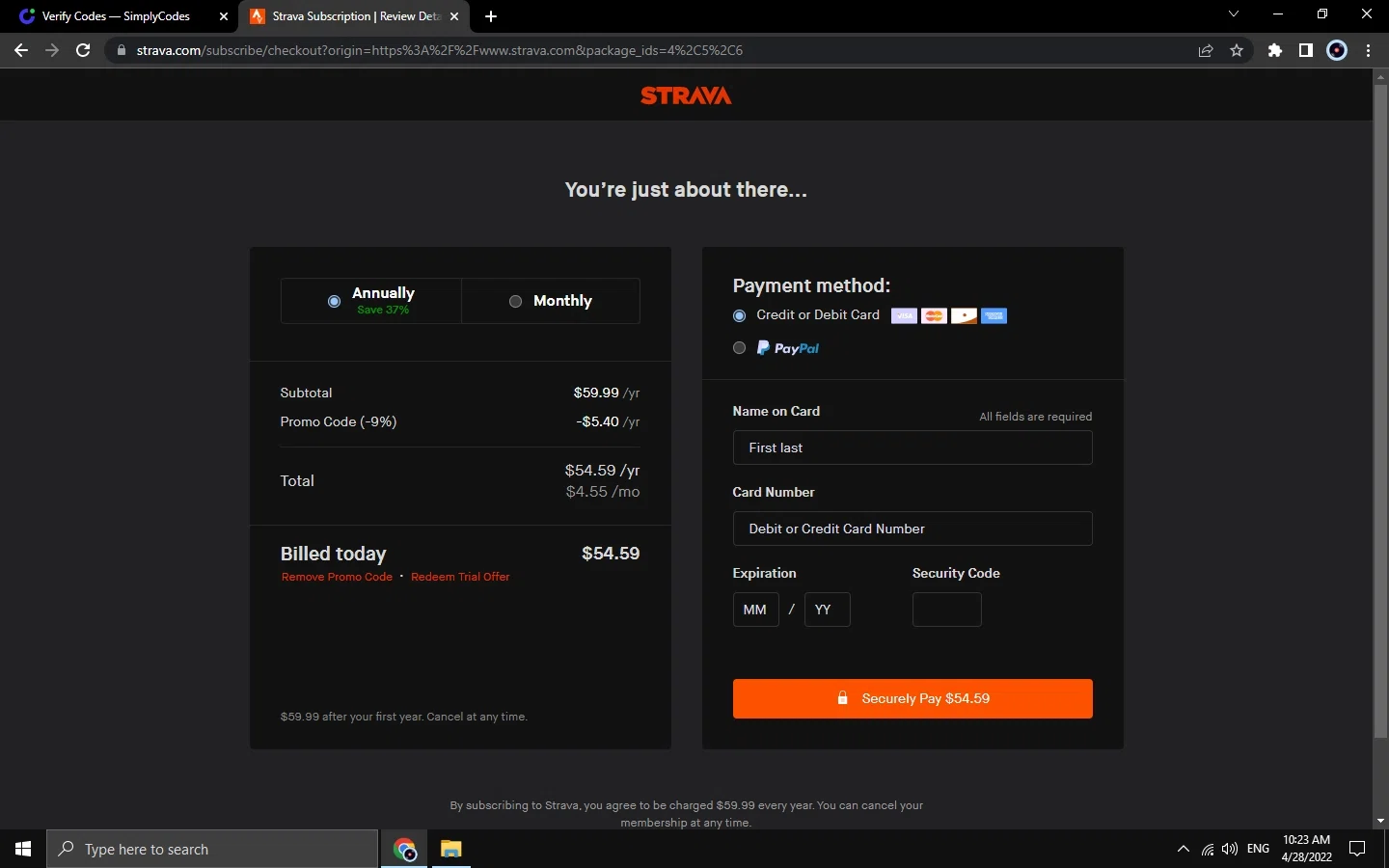Click the browser address bar URL
This screenshot has height=868, width=1389.
click(440, 50)
